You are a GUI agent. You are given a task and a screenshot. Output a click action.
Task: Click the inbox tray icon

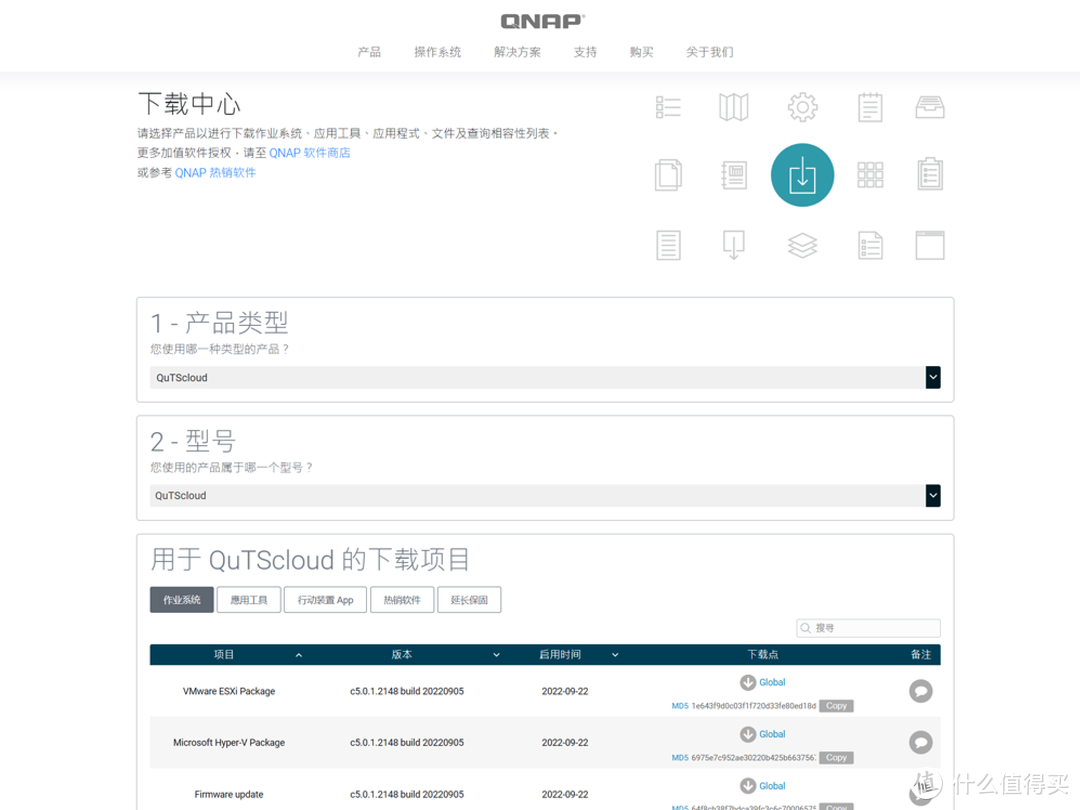(x=930, y=107)
